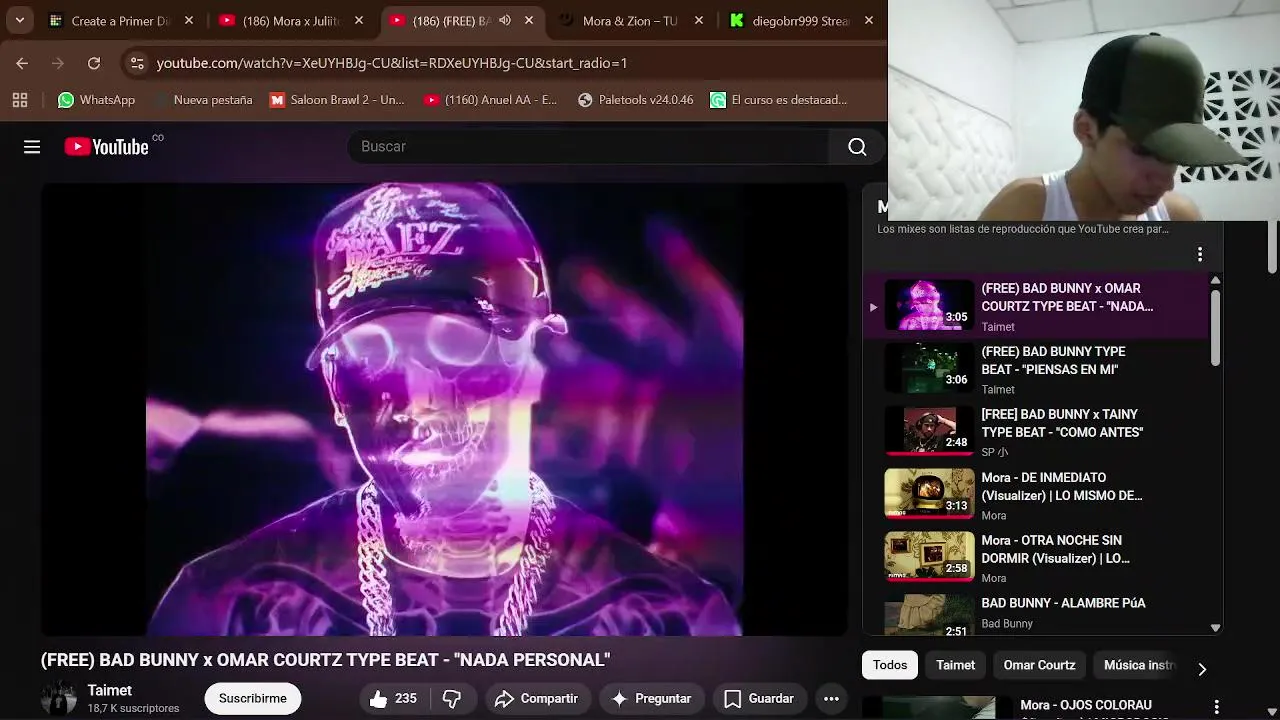Switch to the Mora & Zion tab
The width and height of the screenshot is (1280, 720).
point(630,20)
